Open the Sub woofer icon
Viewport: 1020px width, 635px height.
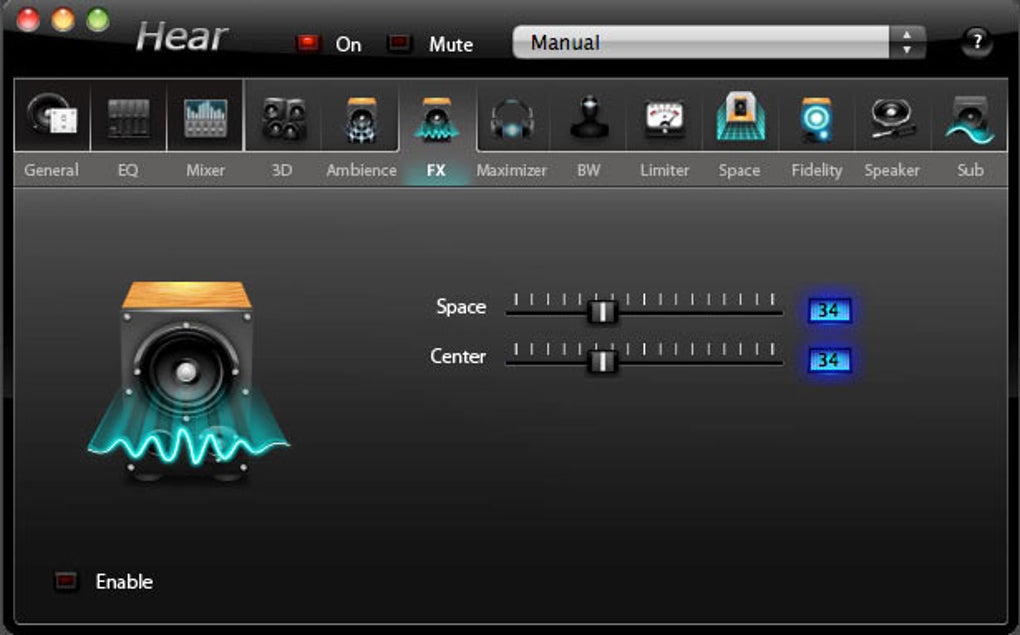point(970,119)
